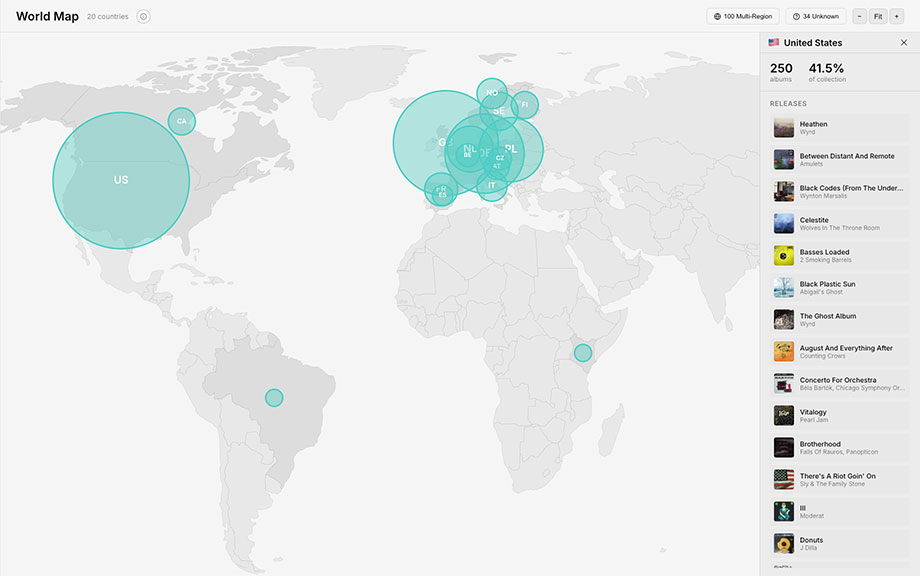The image size is (920, 576).
Task: Open the 100 Multi-Region list
Action: [741, 15]
